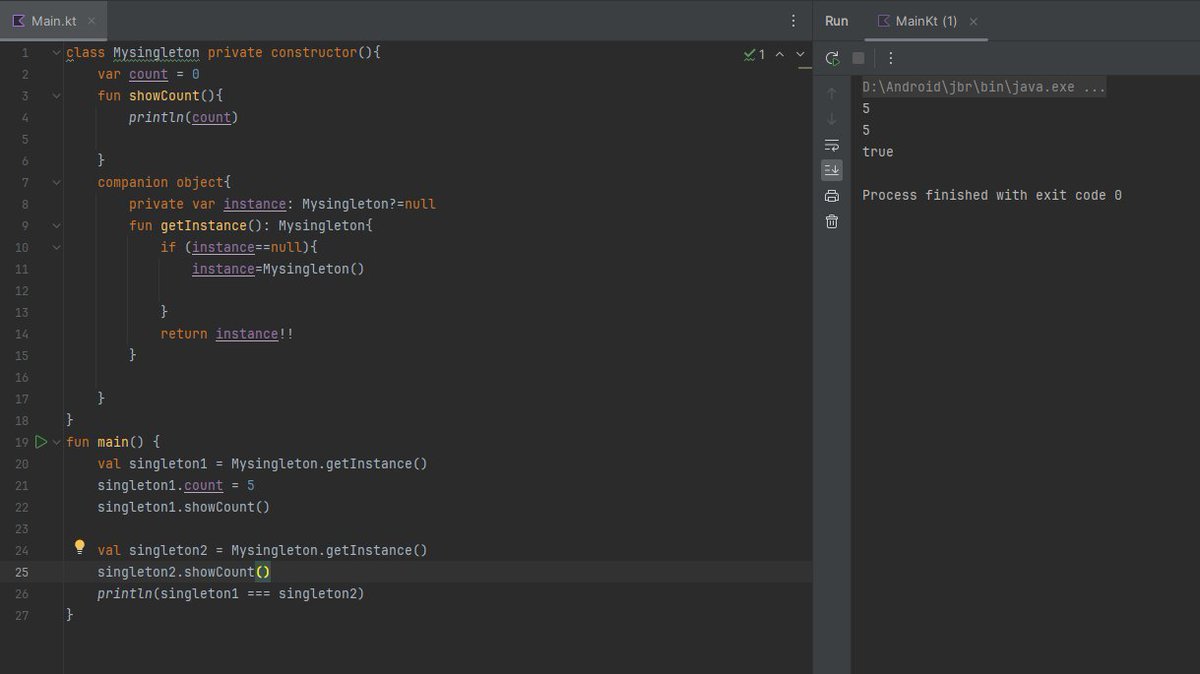
Task: Click 'instance=Mysingleton()' assignment line
Action: tap(279, 269)
